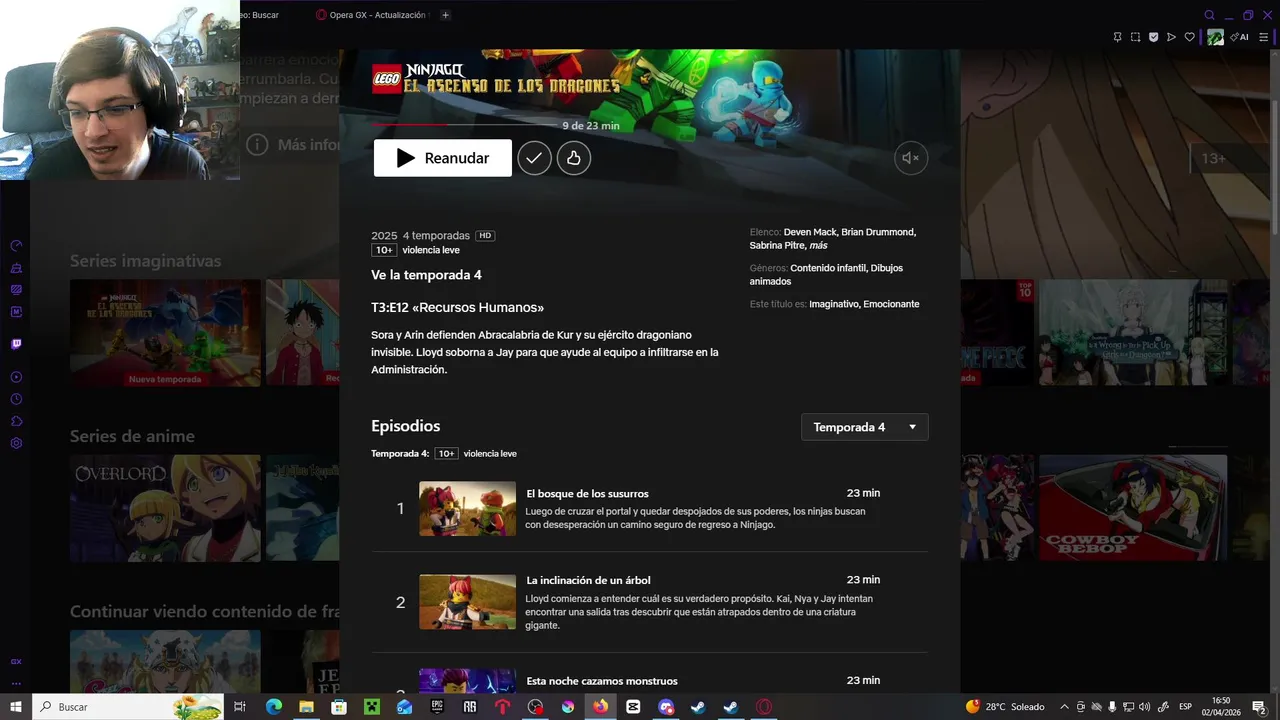Open Task View on taskbar
The image size is (1280, 720).
click(240, 707)
